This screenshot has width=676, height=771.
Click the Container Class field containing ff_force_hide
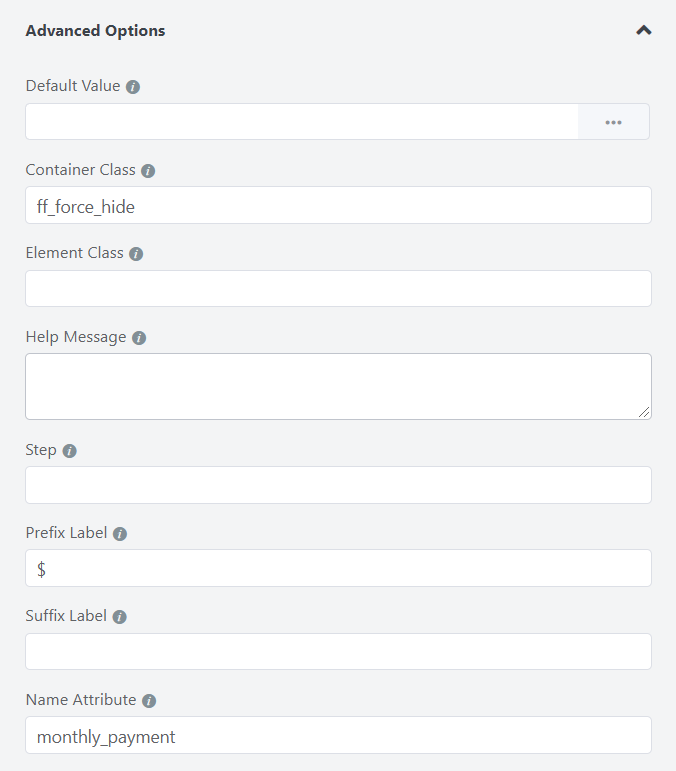click(x=338, y=205)
